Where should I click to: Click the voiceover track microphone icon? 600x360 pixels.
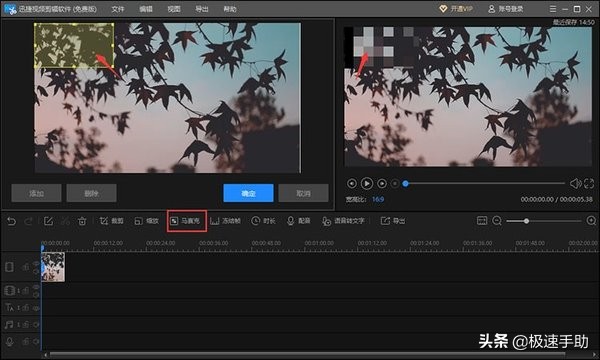(x=10, y=342)
